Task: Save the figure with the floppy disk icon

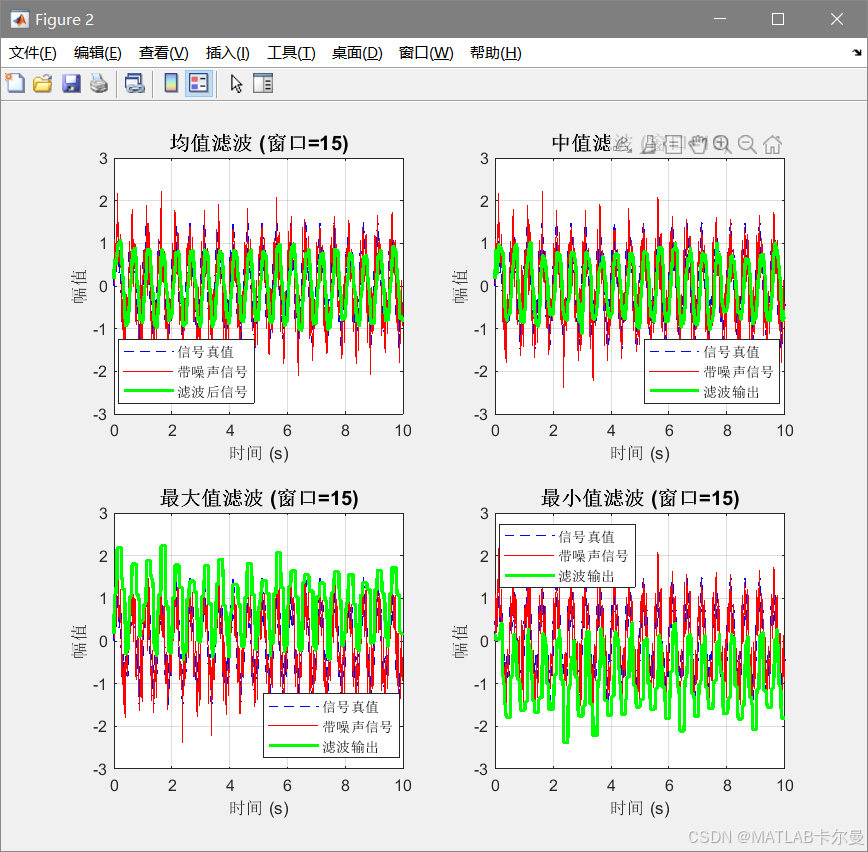Action: click(x=71, y=84)
